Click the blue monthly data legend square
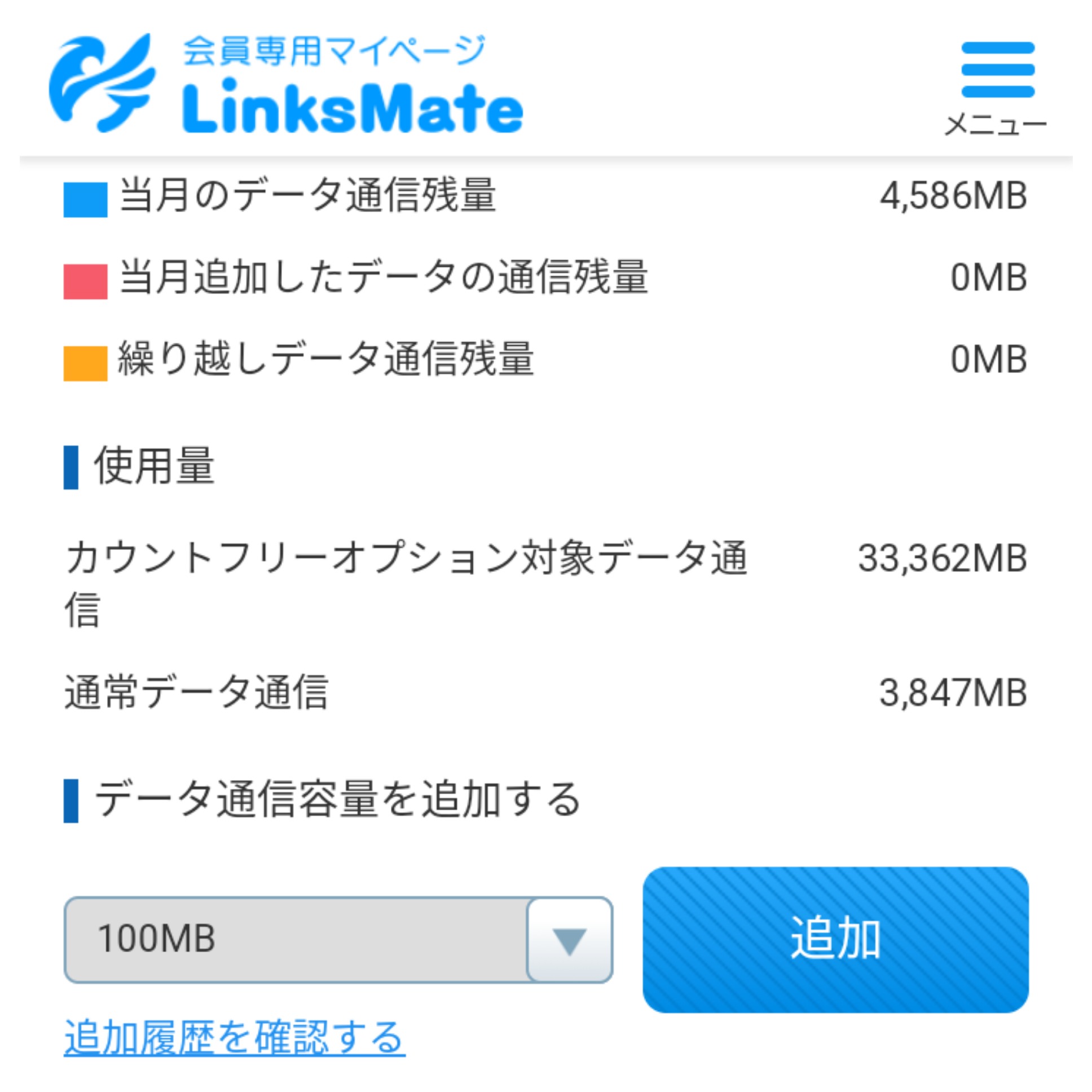The width and height of the screenshot is (1092, 1092). (85, 200)
